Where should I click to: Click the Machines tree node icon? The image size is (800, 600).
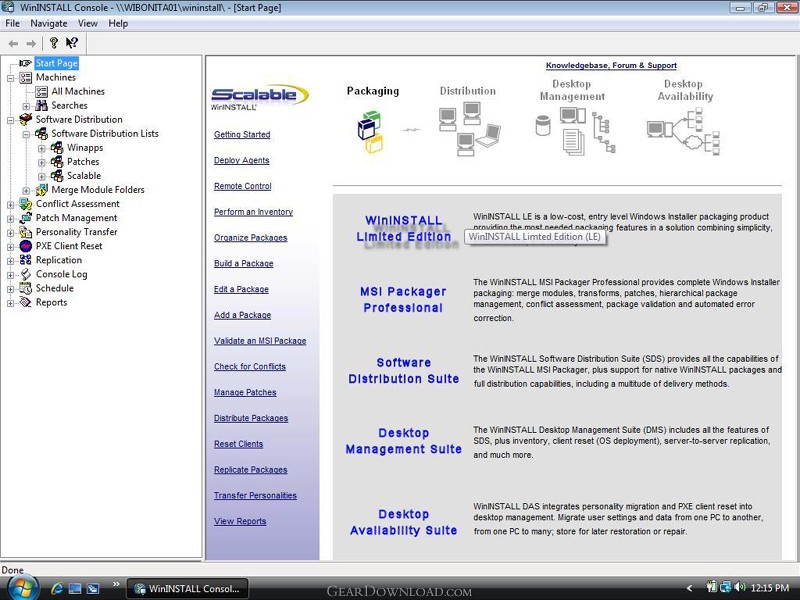coord(26,78)
